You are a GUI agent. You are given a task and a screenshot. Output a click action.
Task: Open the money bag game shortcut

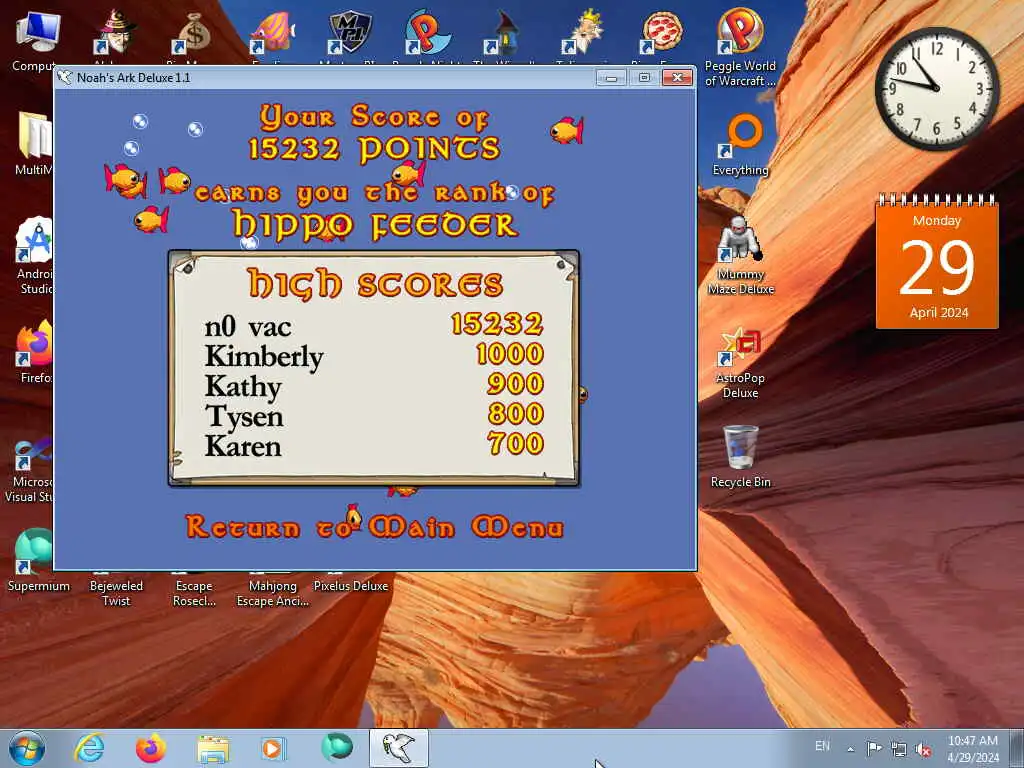193,33
